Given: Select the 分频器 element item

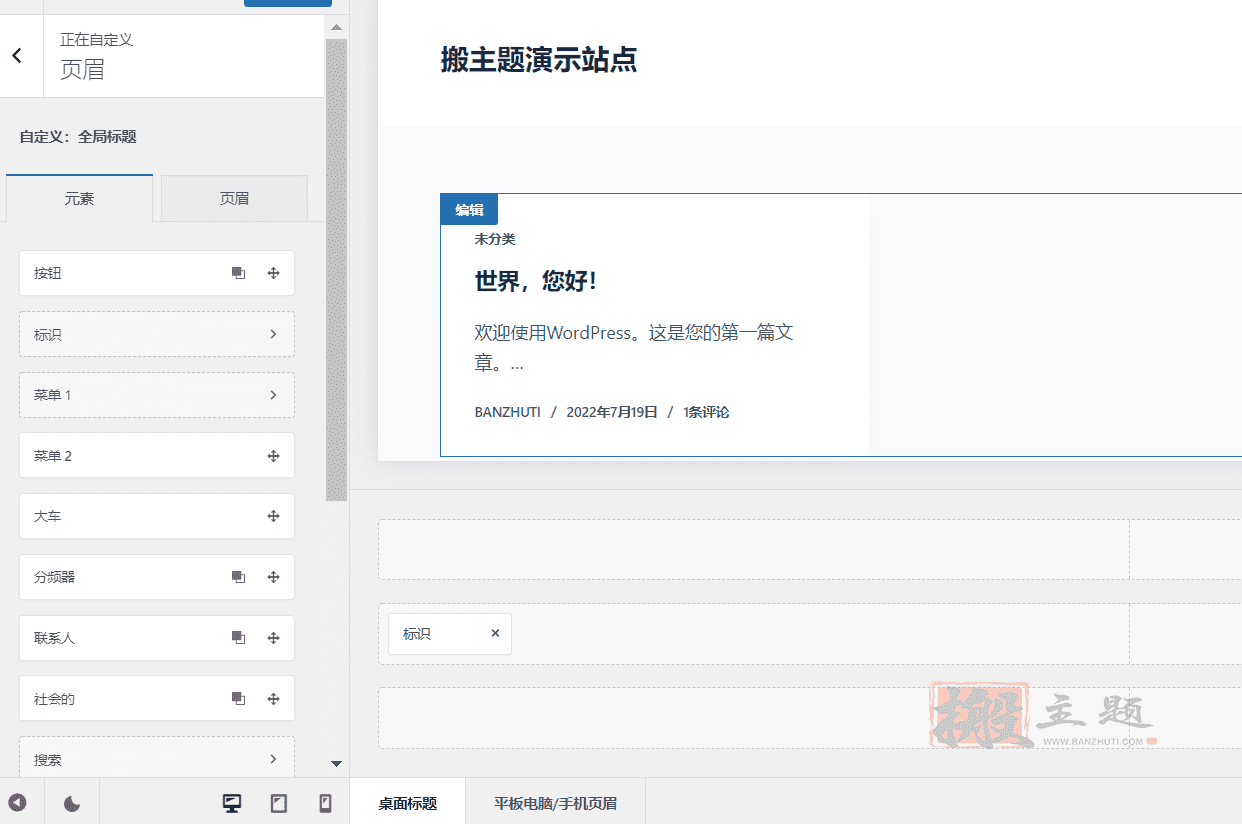Looking at the screenshot, I should tap(157, 577).
